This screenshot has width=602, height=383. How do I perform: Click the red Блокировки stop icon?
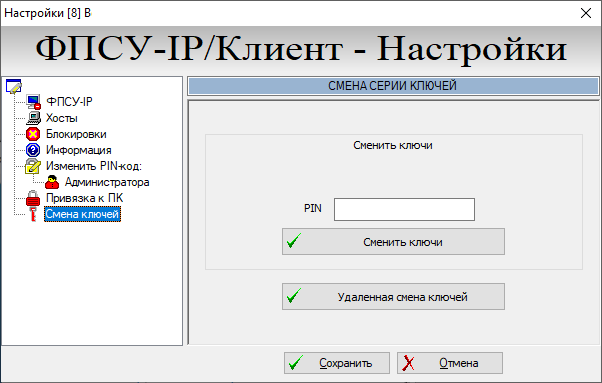tap(33, 134)
